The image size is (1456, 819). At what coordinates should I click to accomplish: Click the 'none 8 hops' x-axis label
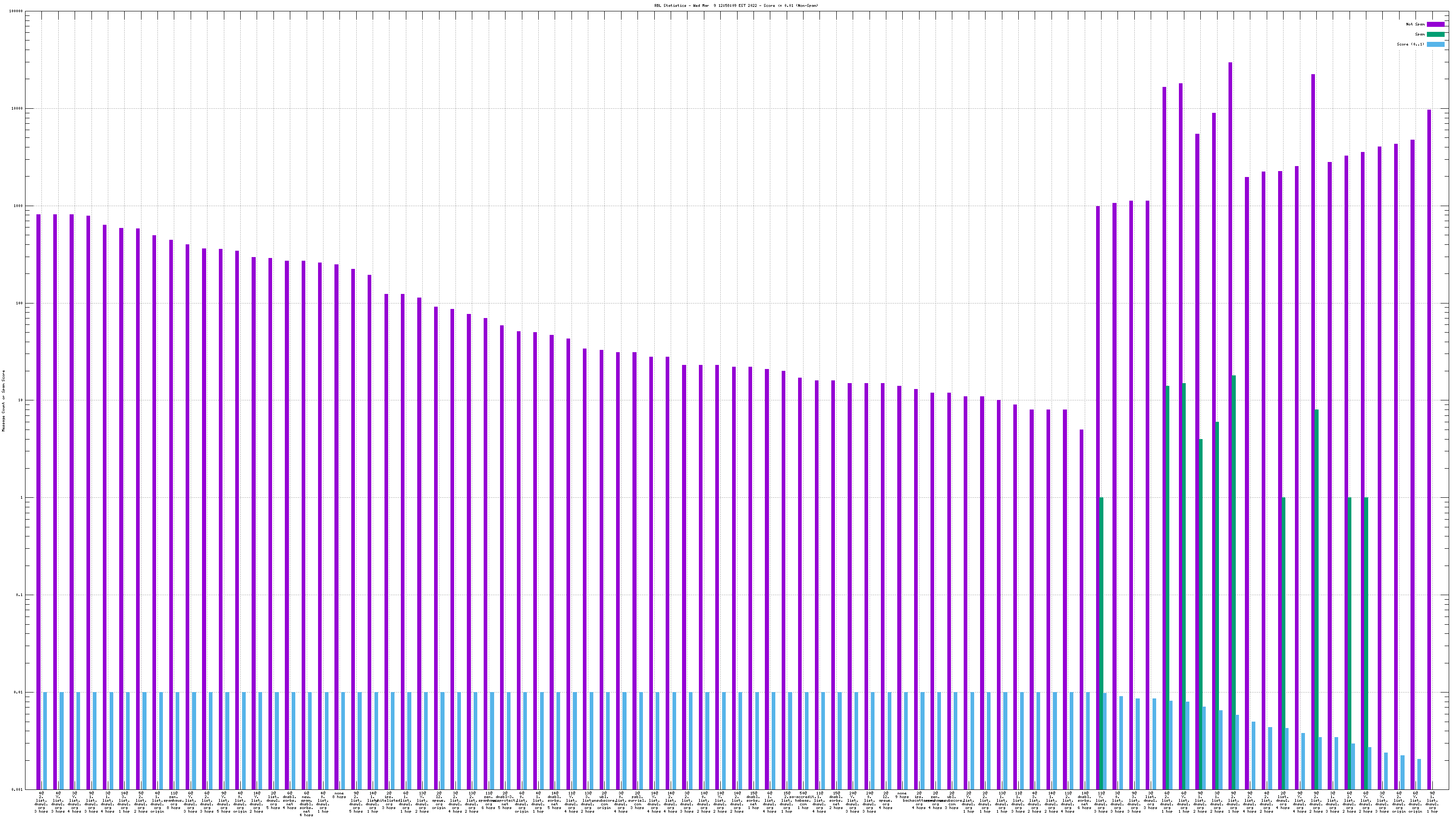(x=339, y=795)
